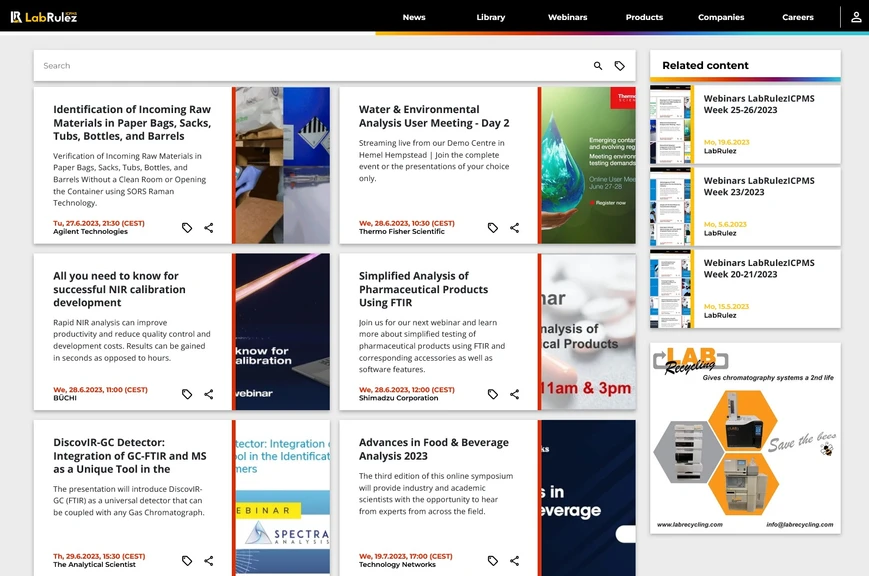
Task: Open the Companies menu
Action: pos(721,17)
